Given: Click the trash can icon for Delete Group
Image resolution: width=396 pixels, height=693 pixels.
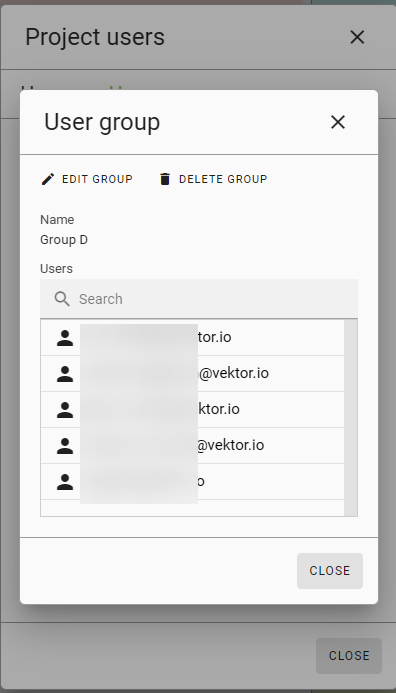Looking at the screenshot, I should [165, 179].
